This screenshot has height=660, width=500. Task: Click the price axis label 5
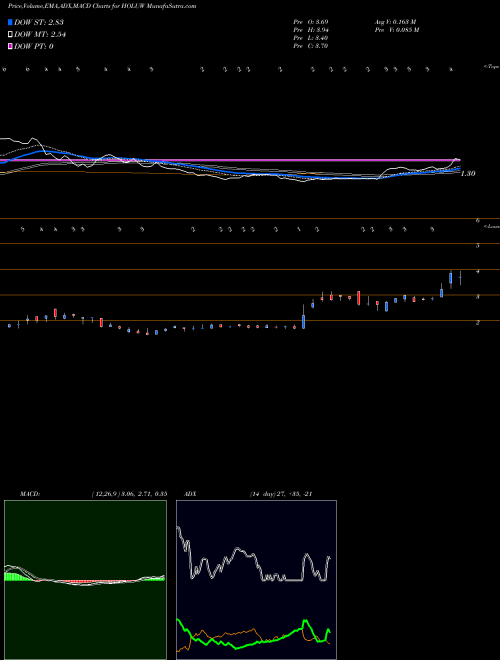pos(478,246)
